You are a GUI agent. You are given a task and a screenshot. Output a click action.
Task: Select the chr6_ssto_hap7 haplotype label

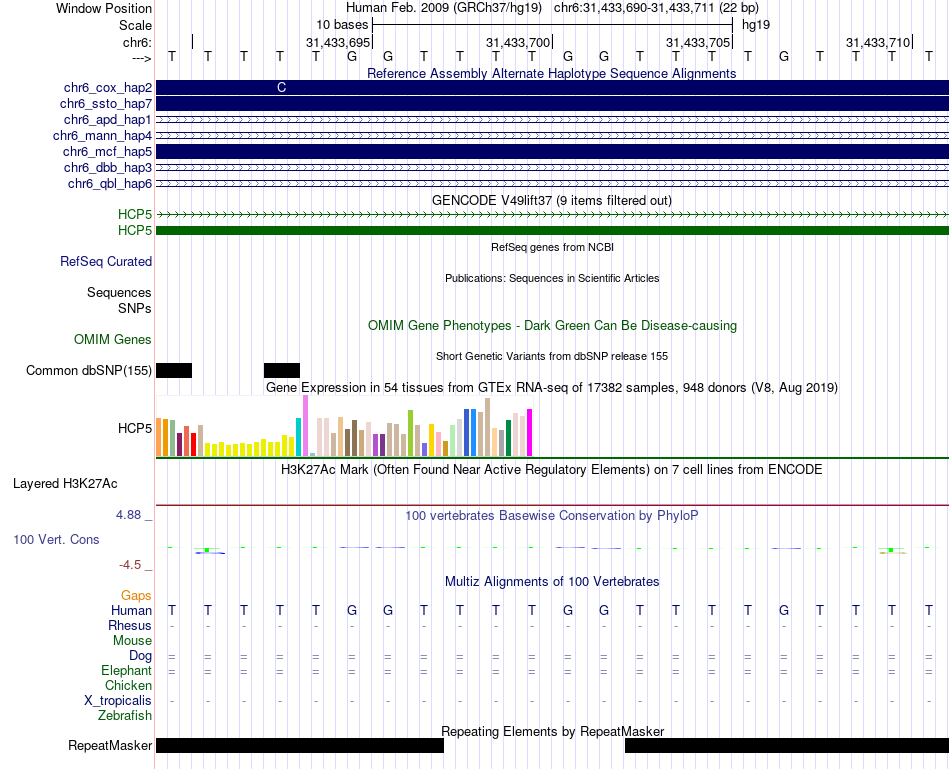point(106,104)
